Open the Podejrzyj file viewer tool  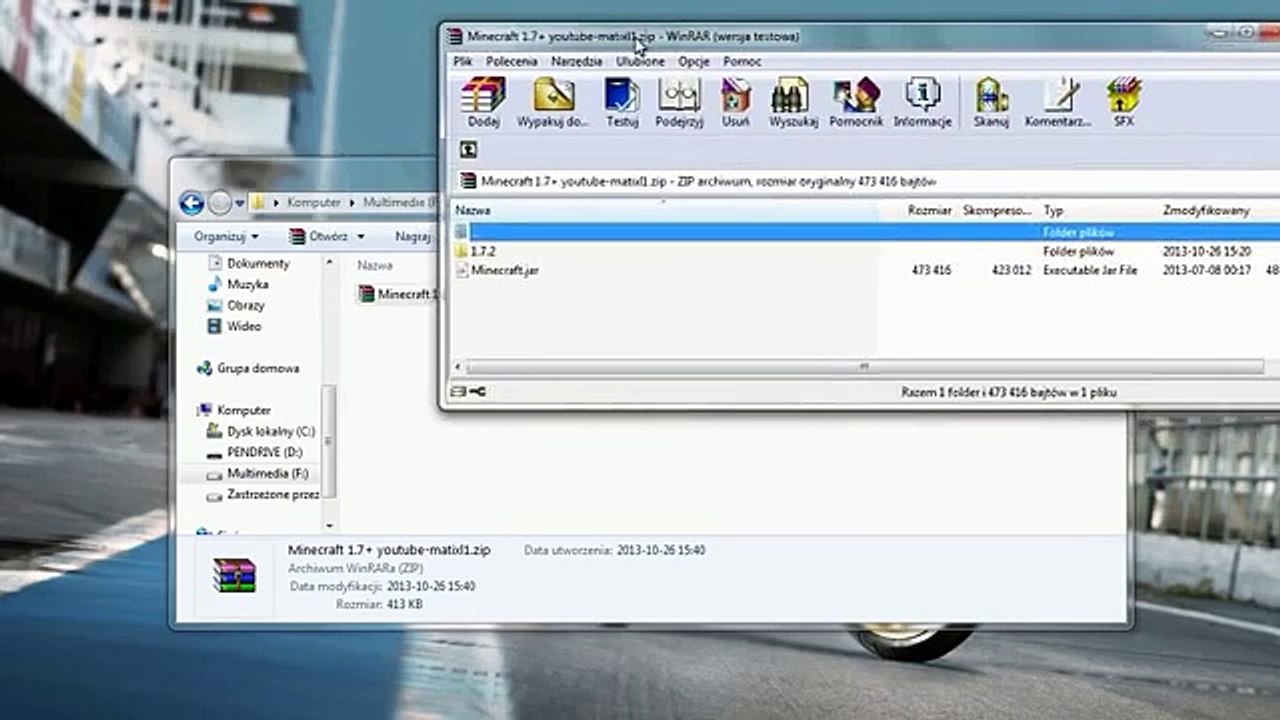[x=679, y=102]
